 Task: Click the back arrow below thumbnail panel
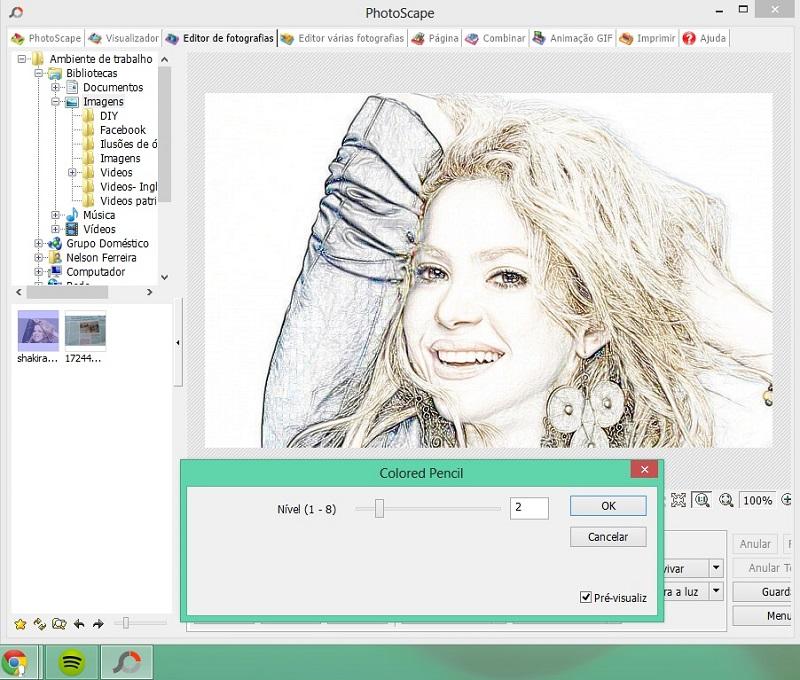point(79,624)
